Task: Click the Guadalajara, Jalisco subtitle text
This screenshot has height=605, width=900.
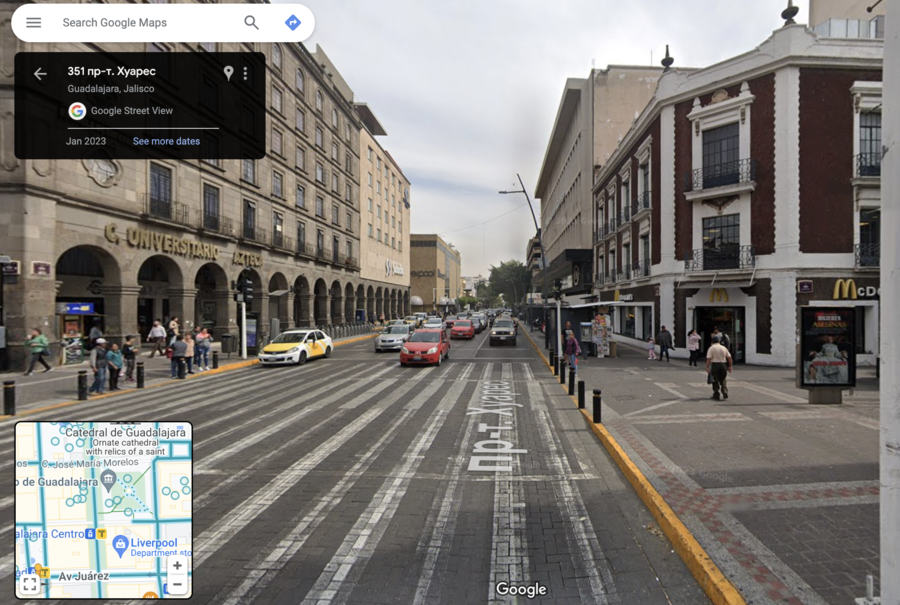Action: point(111,88)
